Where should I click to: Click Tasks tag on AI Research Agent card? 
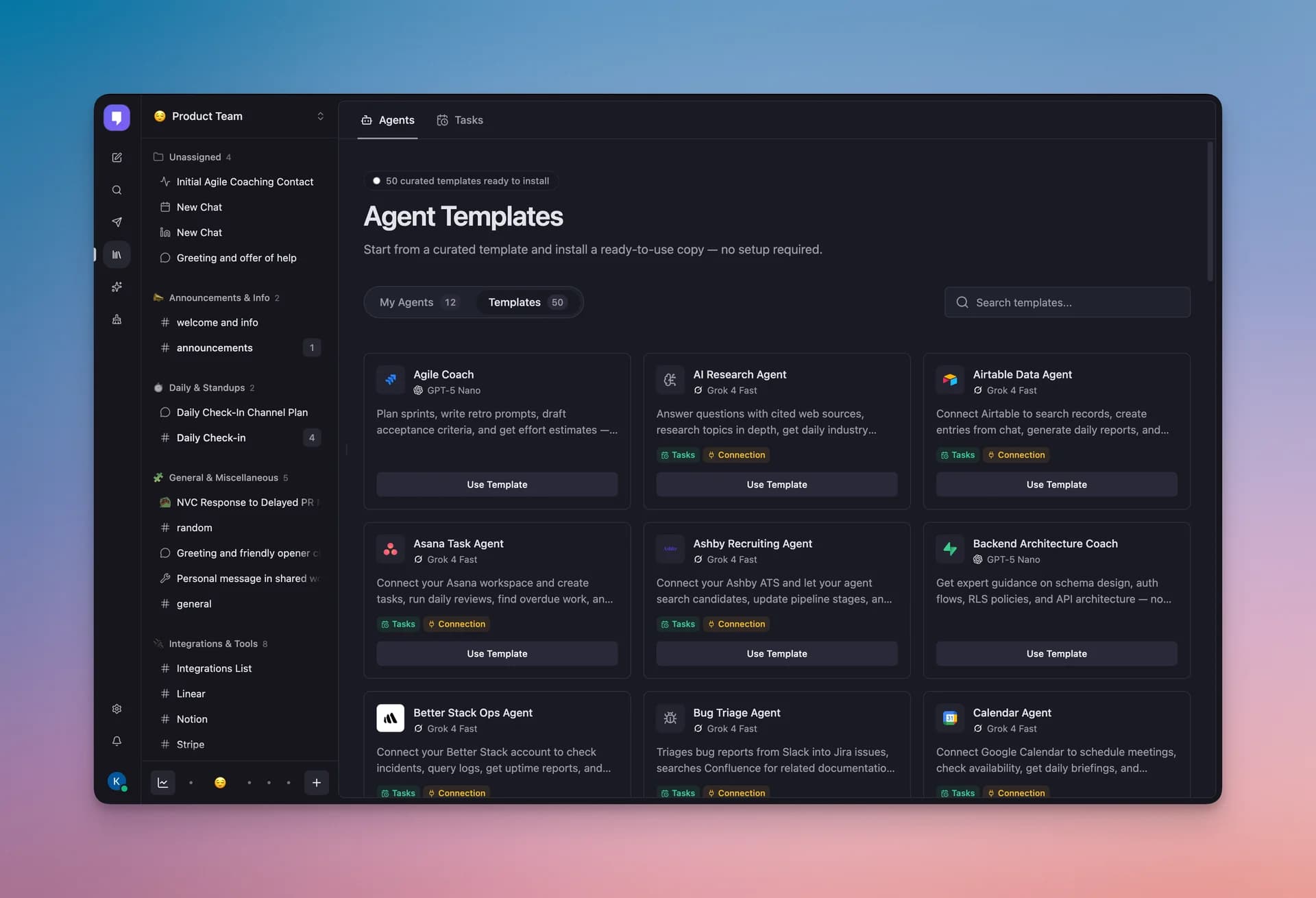coord(678,455)
